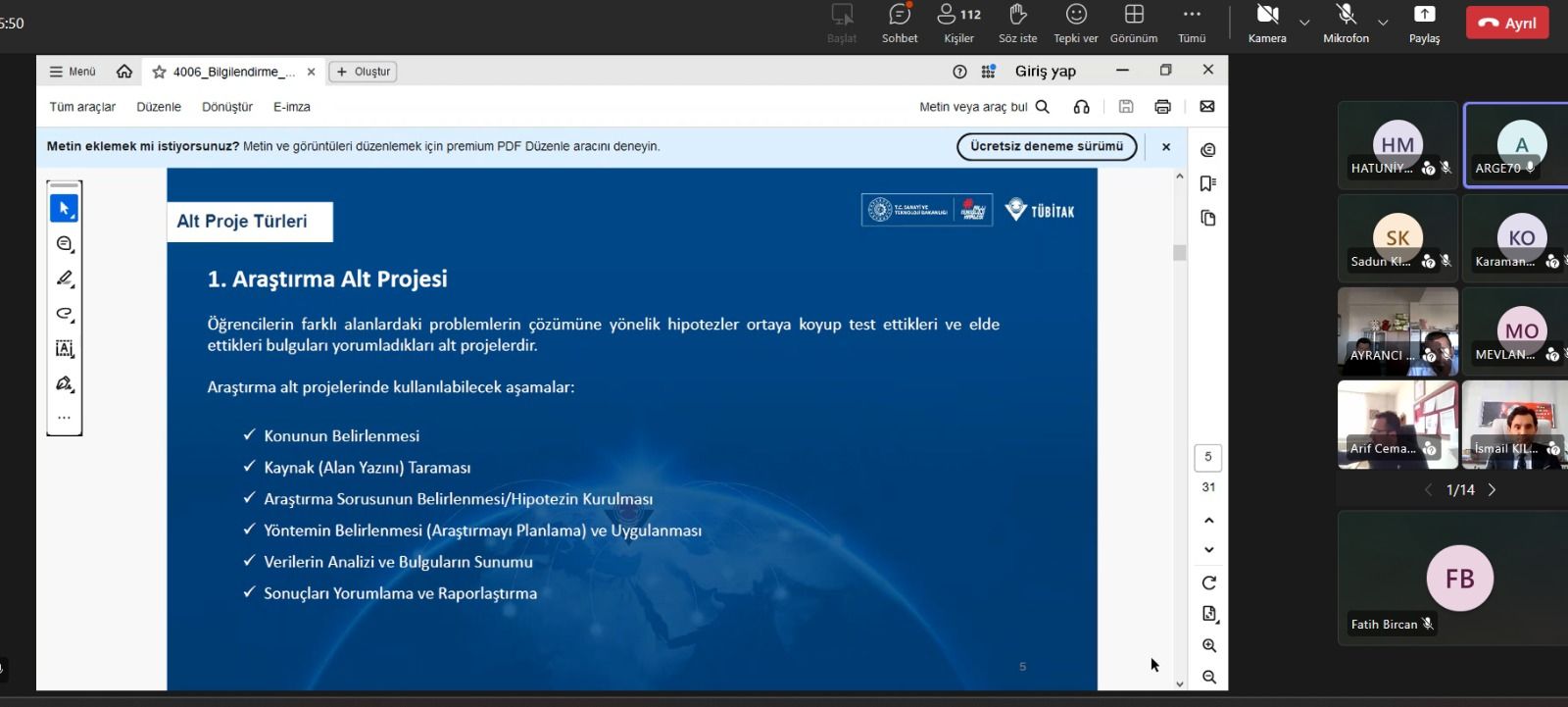
Task: Click the Metin veya araç bul search field
Action: pyautogui.click(x=984, y=107)
